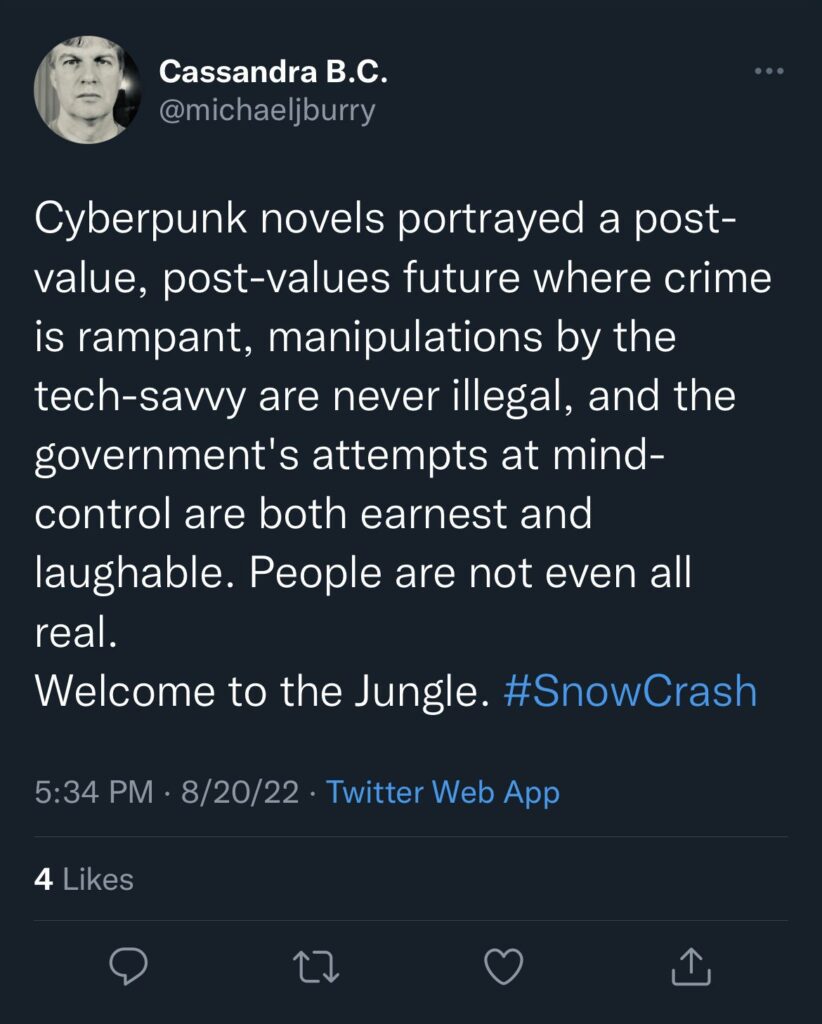Viewport: 822px width, 1024px height.
Task: Open the share tweet icon
Action: (x=690, y=967)
